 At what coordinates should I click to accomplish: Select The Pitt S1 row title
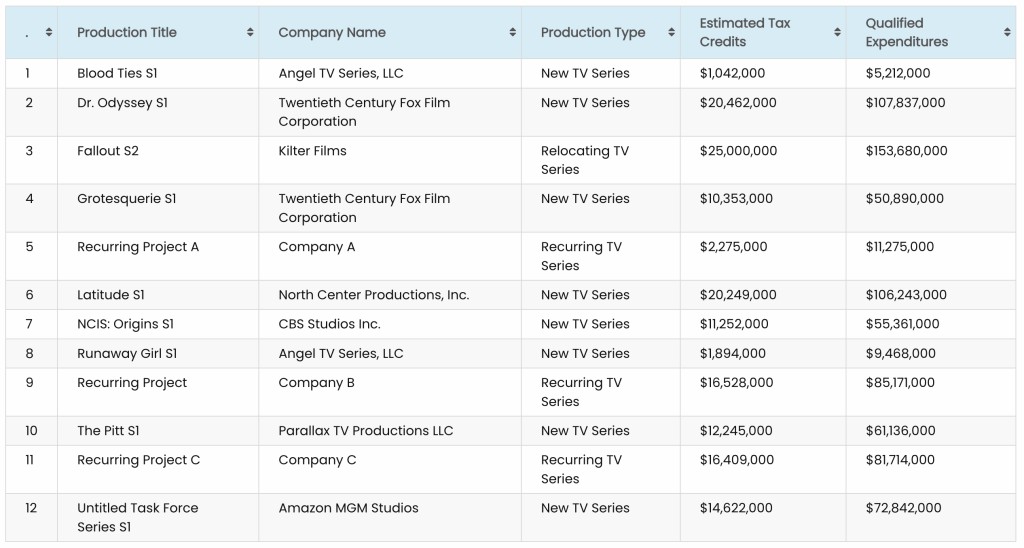point(108,431)
